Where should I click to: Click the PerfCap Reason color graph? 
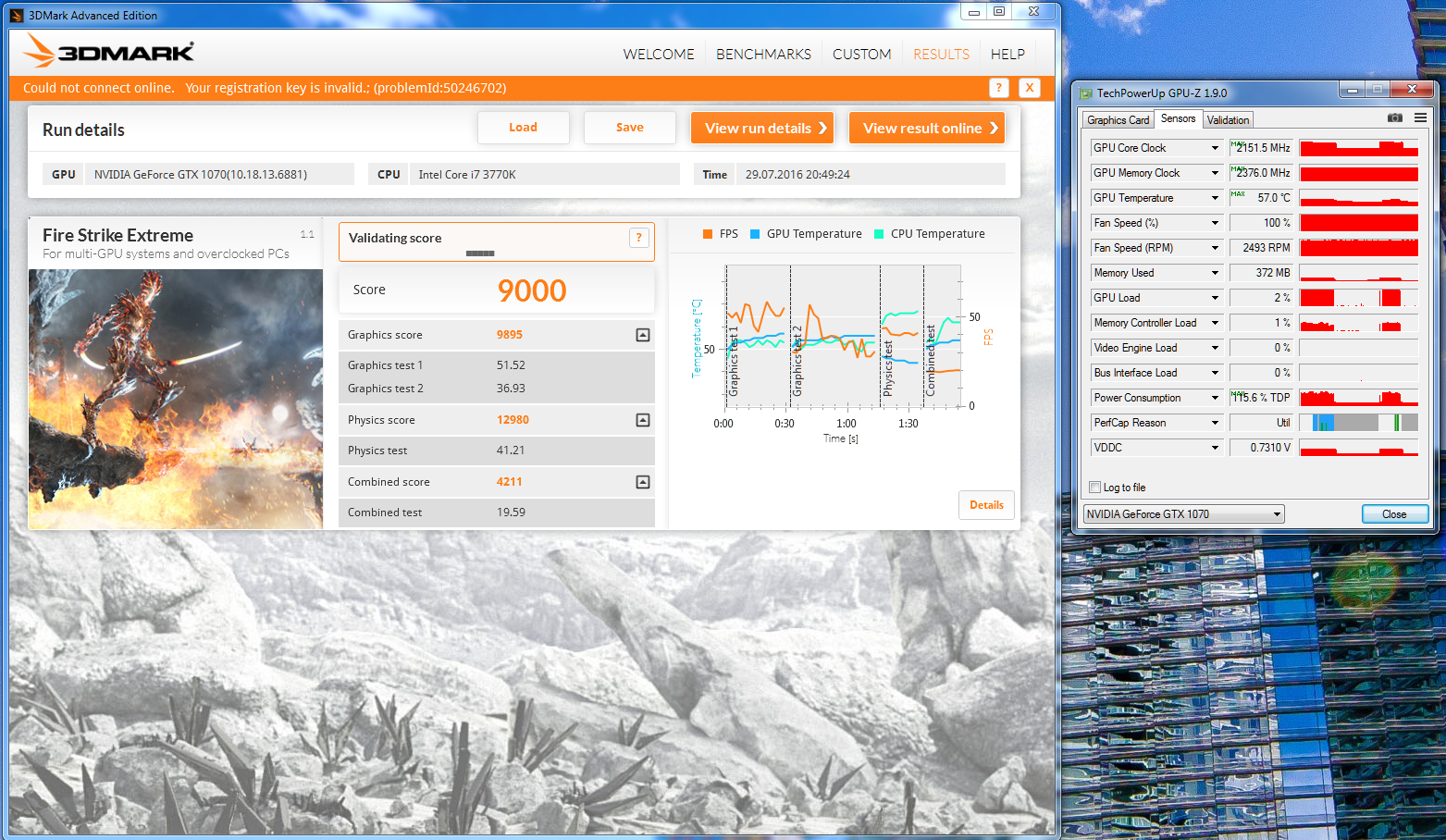1358,423
